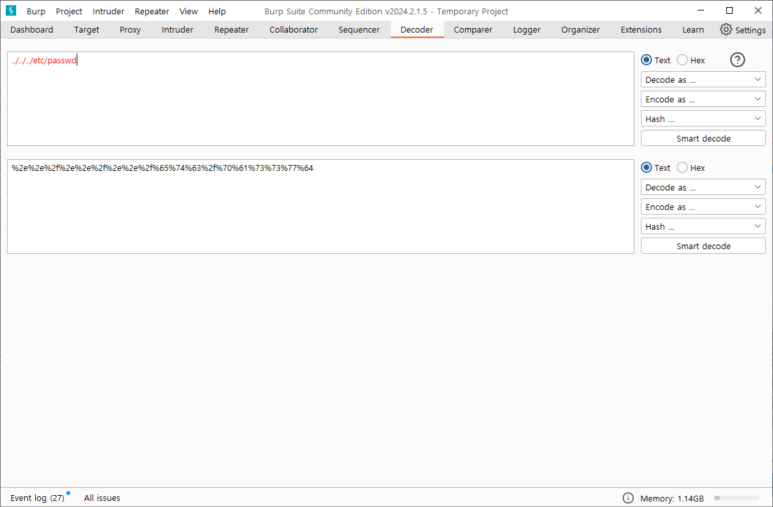
Task: Switch to the Repeater tab
Action: pyautogui.click(x=231, y=30)
